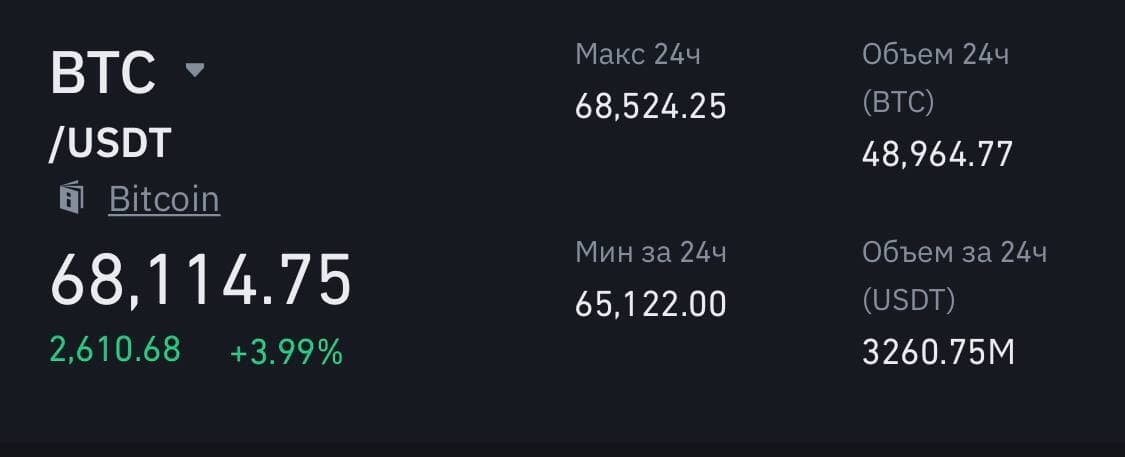
Task: Click the (USDT) volume unit label
Action: 908,300
